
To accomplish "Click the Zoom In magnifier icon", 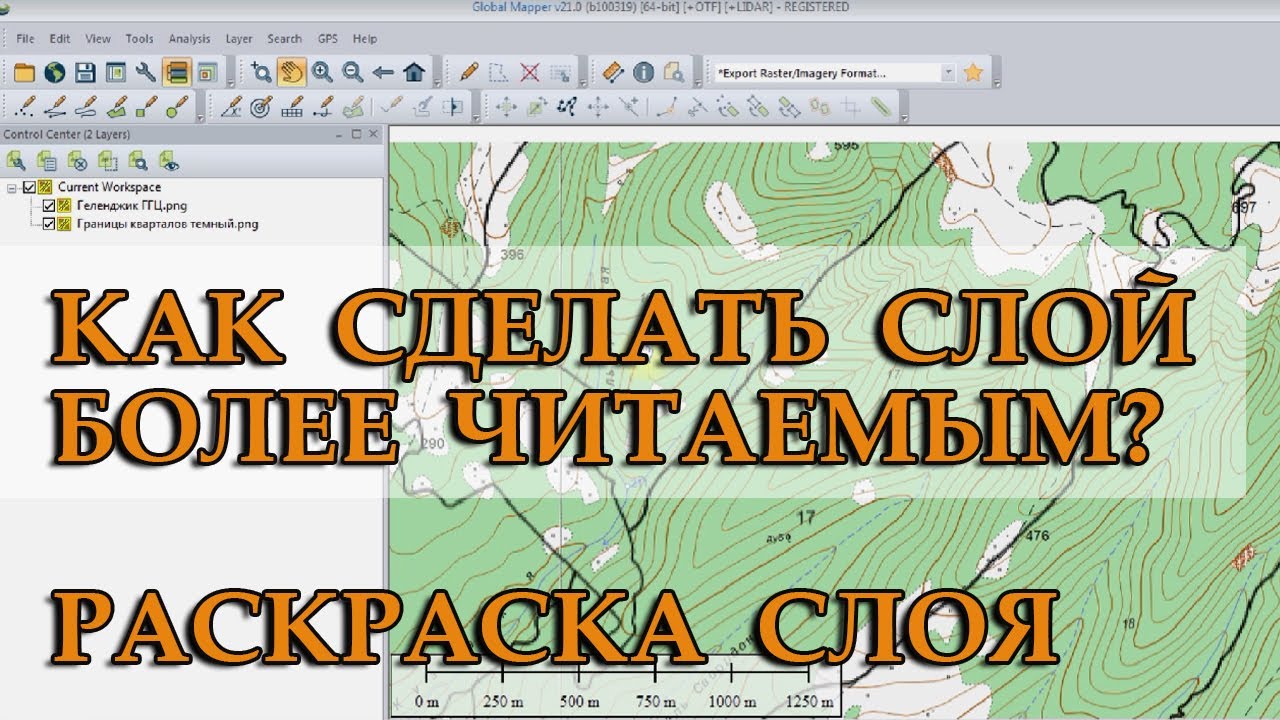I will 322,72.
